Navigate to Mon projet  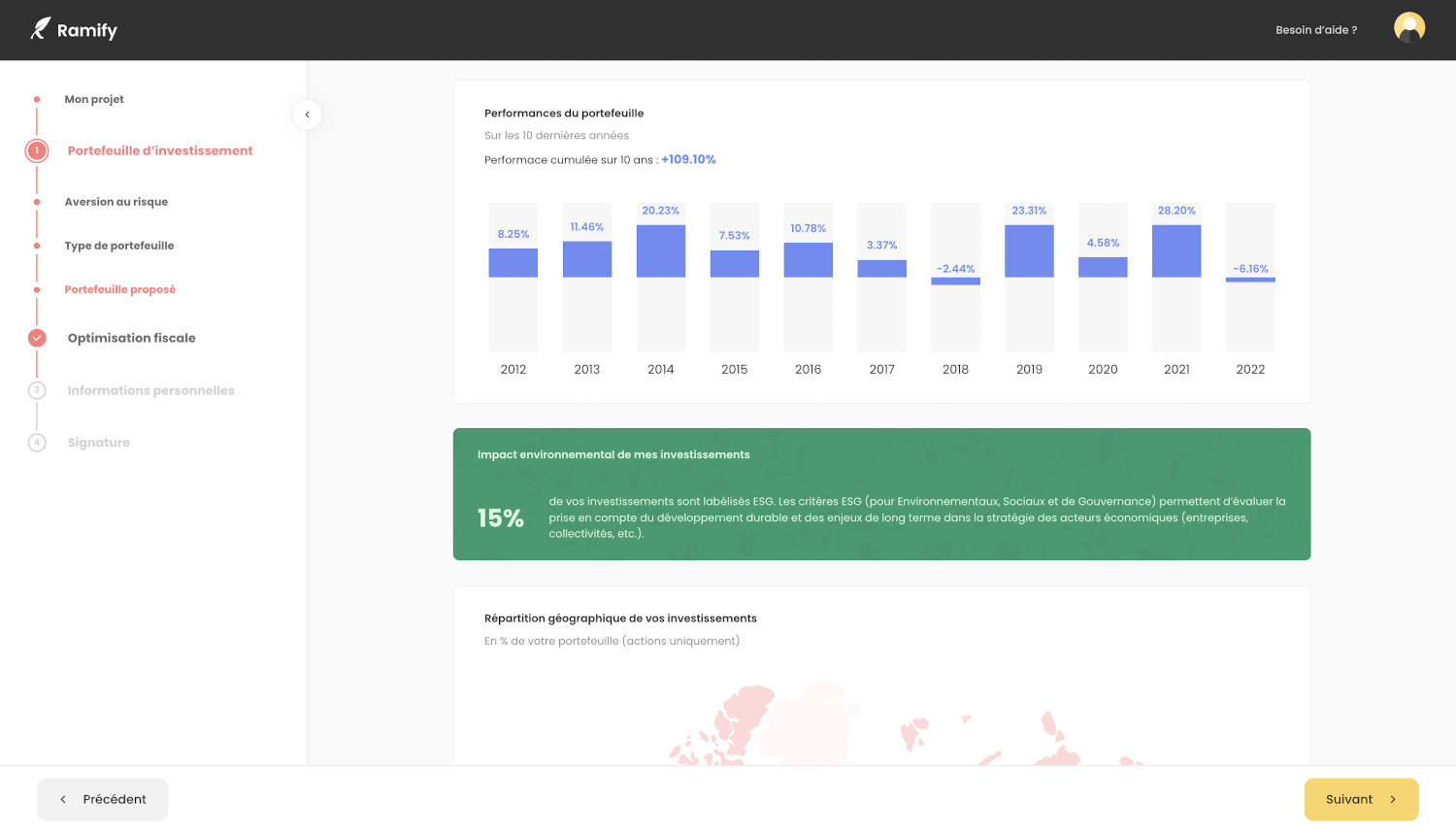tap(92, 99)
